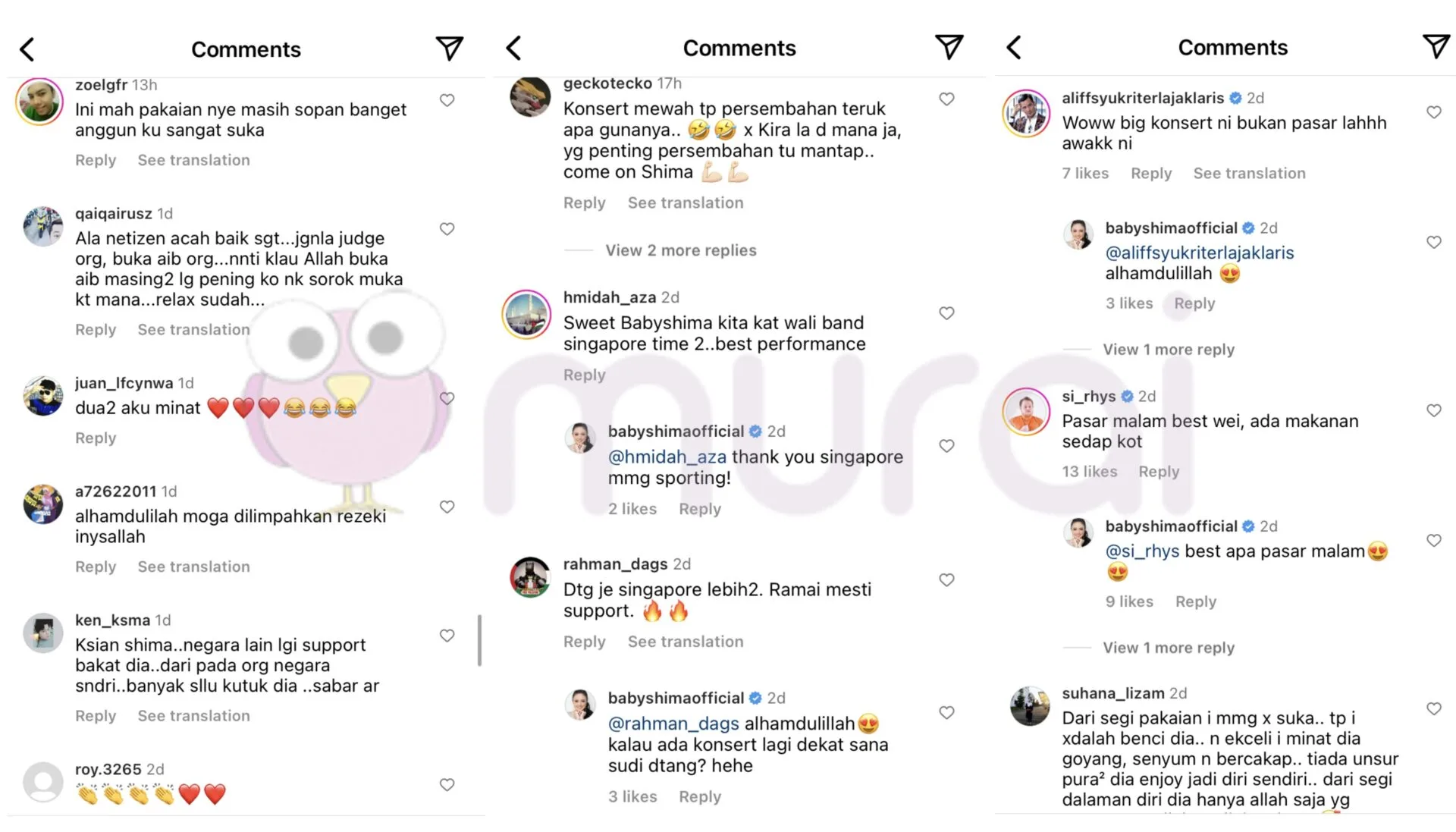Open the @hmidah_aza mention in babyshimaofficial's reply
Viewport: 1456px width, 832px height.
point(667,457)
